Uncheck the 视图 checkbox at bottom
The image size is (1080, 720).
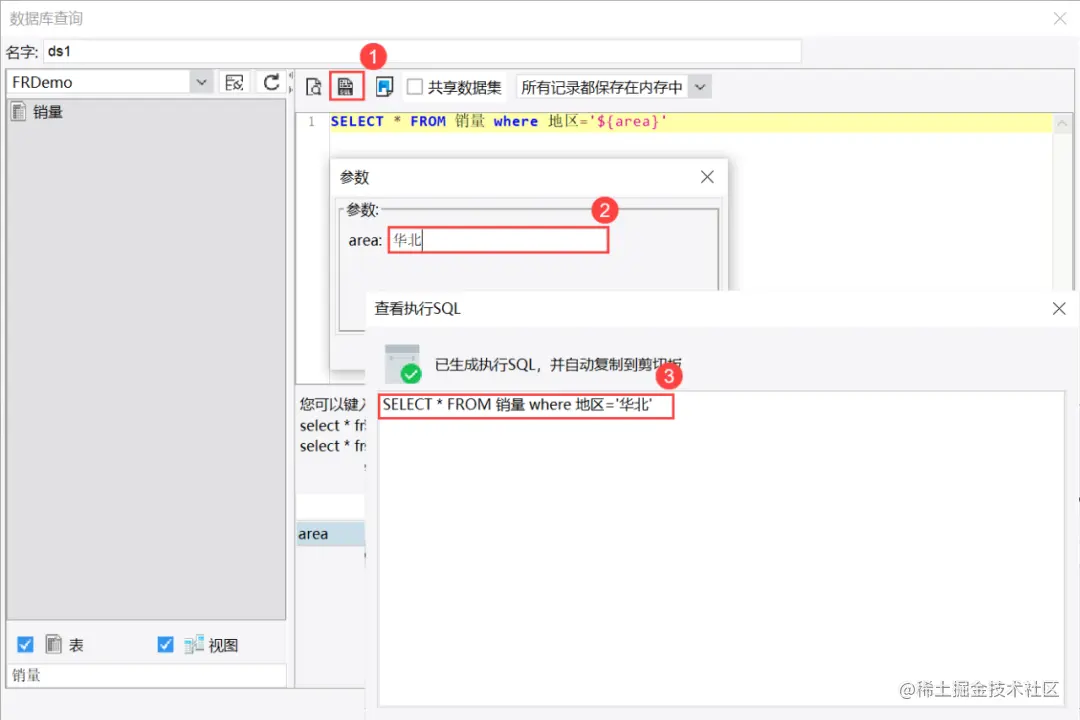click(165, 645)
